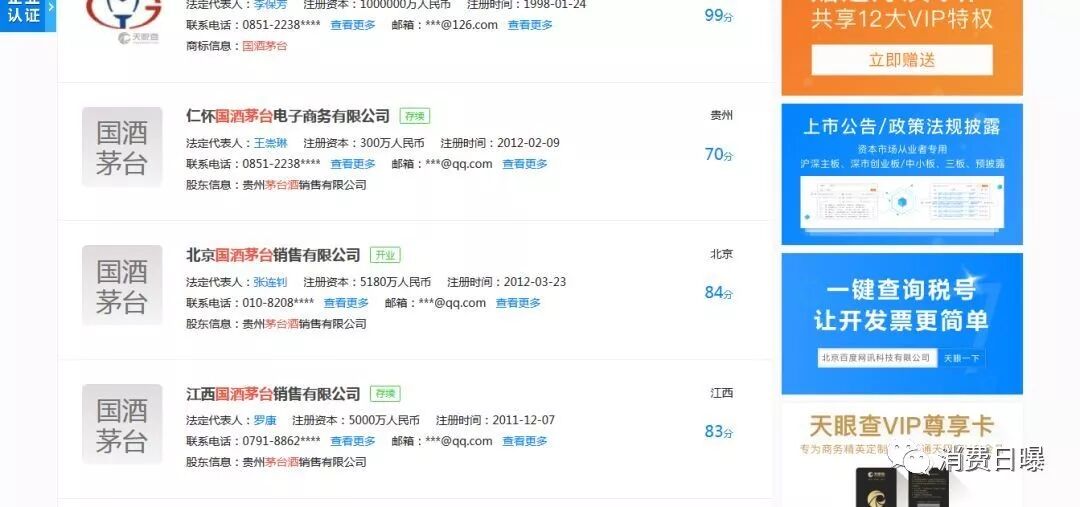Click registered capital 5000万人民币
This screenshot has width=1080, height=507.
(x=384, y=420)
